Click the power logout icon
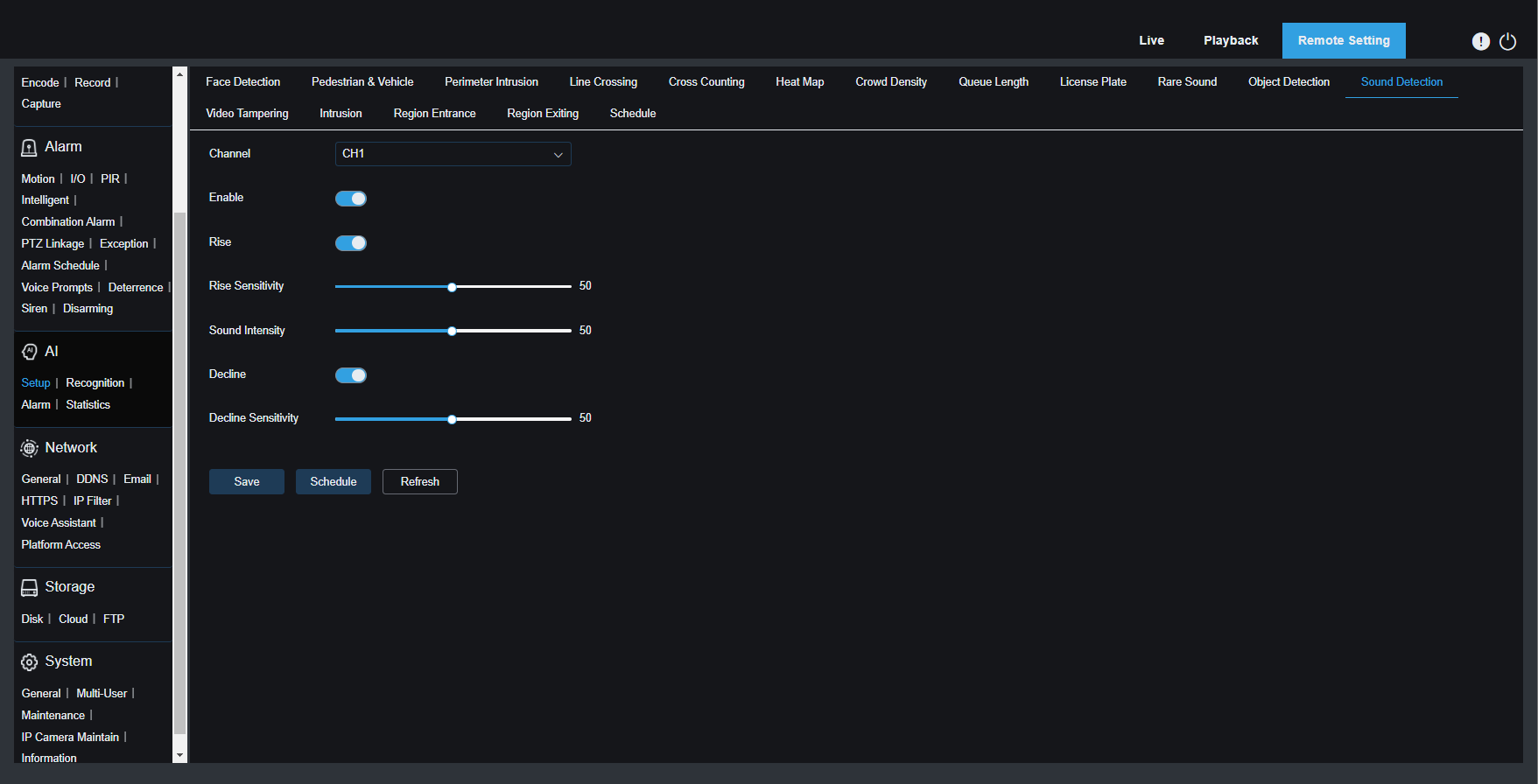The height and width of the screenshot is (784, 1538). coord(1507,41)
